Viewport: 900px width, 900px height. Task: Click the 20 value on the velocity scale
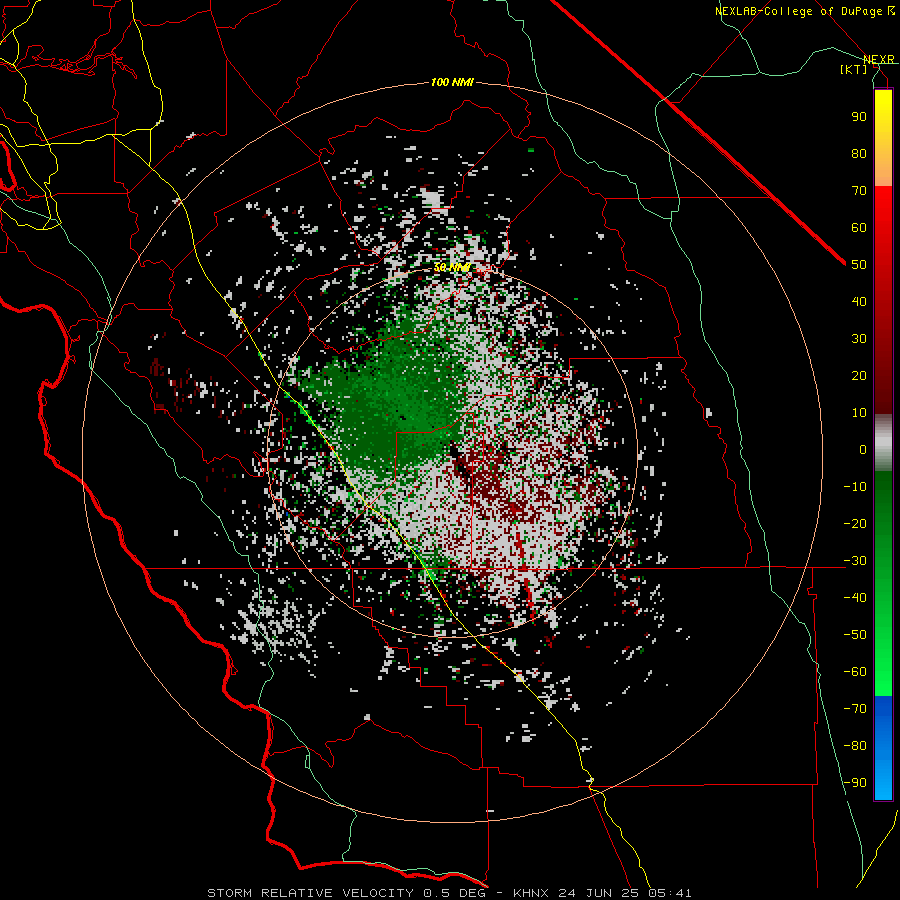click(859, 376)
